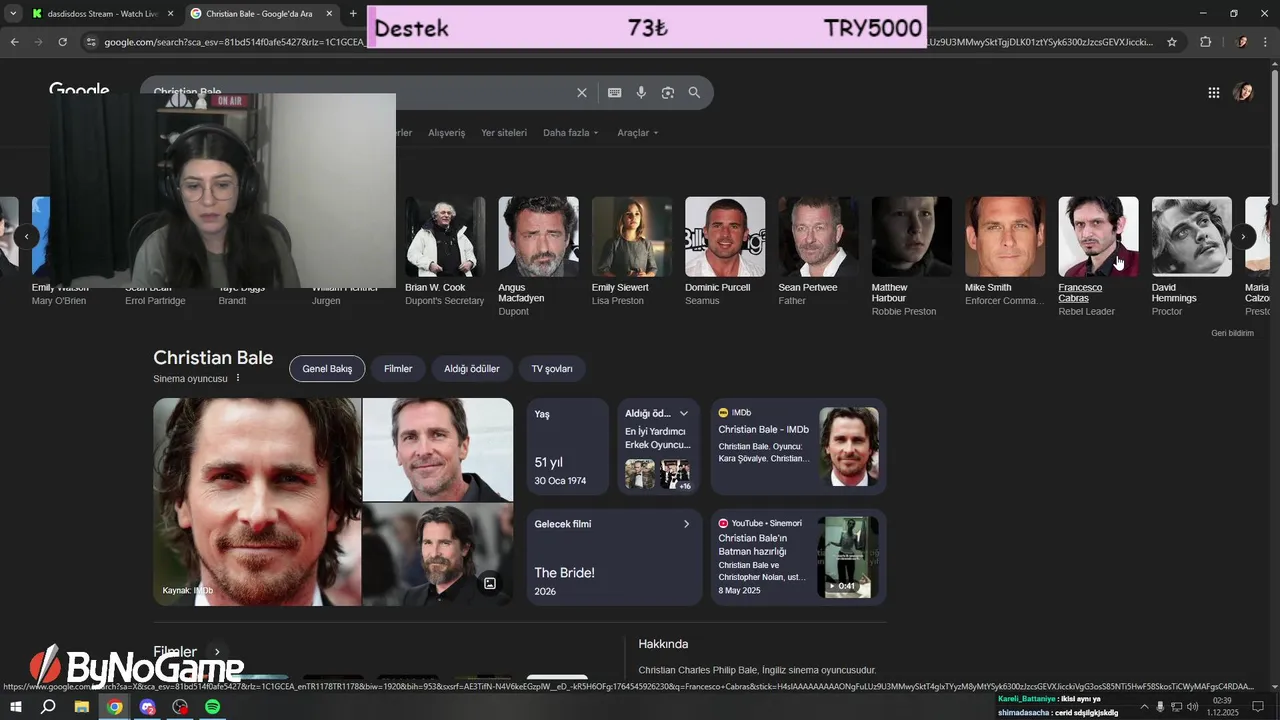
Task: Open Brian W. Cook cast photo
Action: (445, 237)
